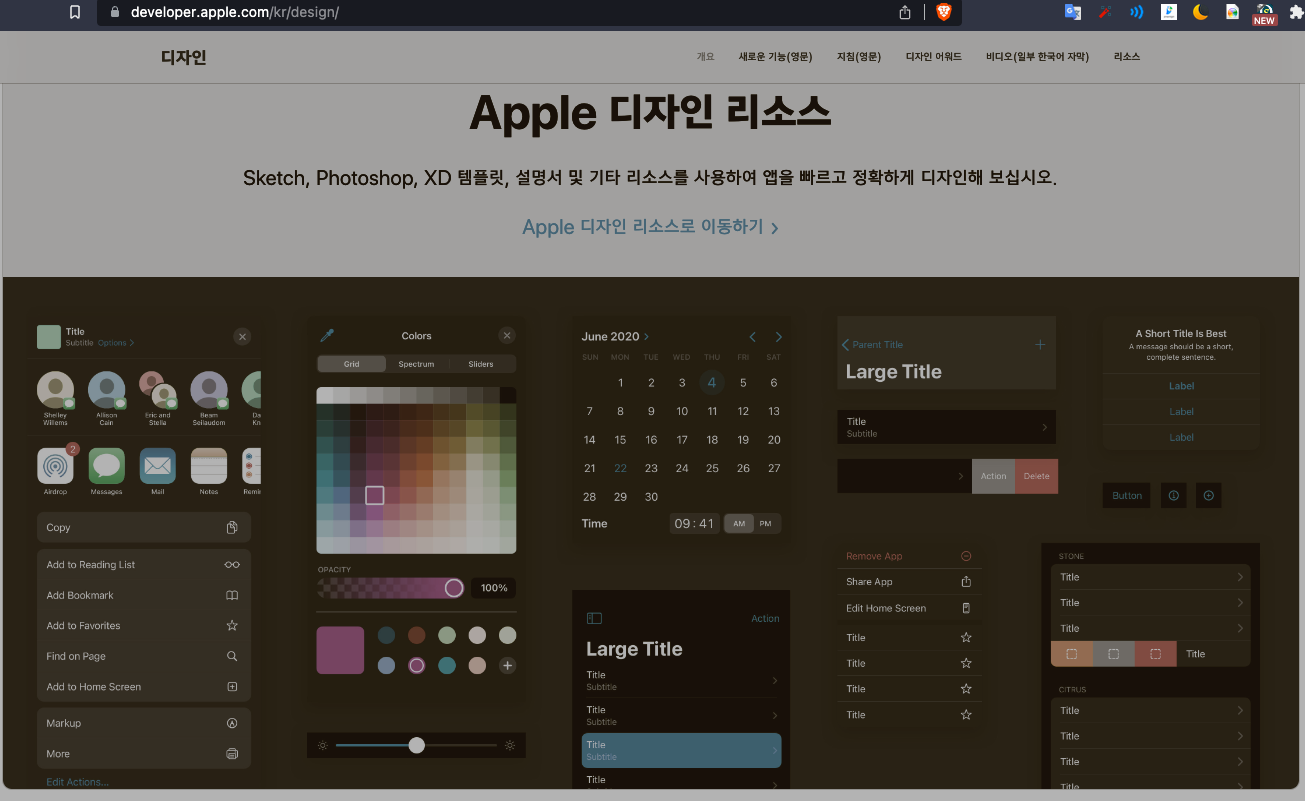Click the Add to Favorites star icon
The image size is (1305, 801).
(x=232, y=626)
